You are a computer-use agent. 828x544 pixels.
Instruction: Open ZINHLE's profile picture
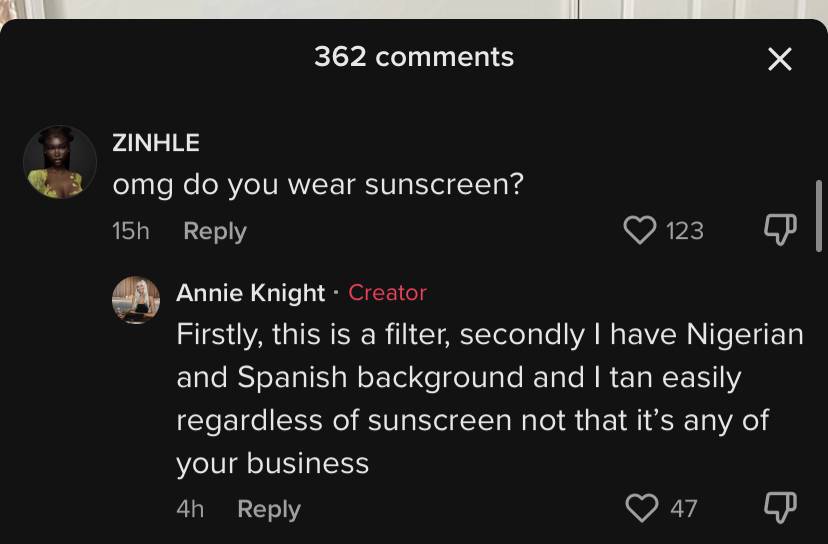(60, 162)
